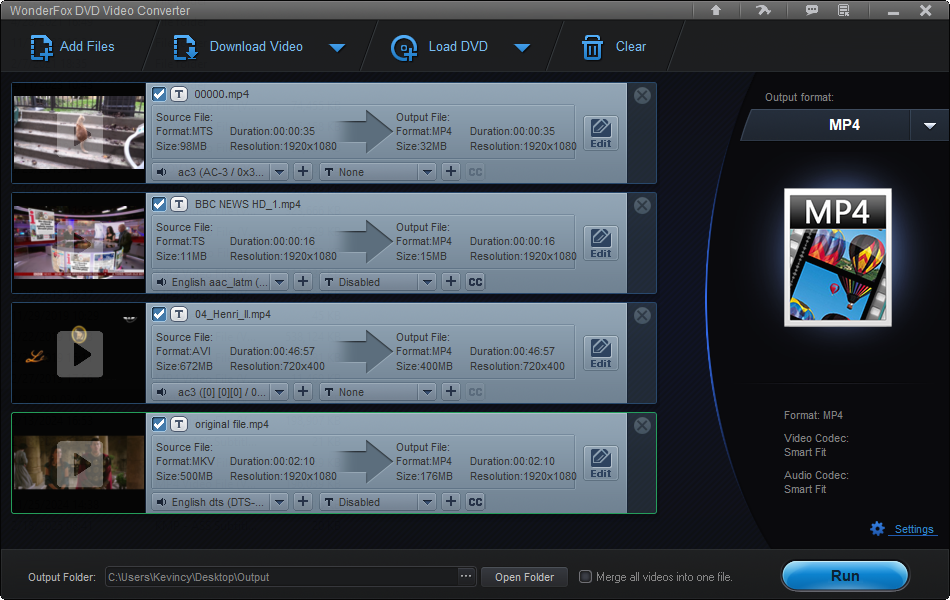The width and height of the screenshot is (950, 600).
Task: Add subtitle file to 04_Henri_ll.mp4
Action: pyautogui.click(x=451, y=392)
